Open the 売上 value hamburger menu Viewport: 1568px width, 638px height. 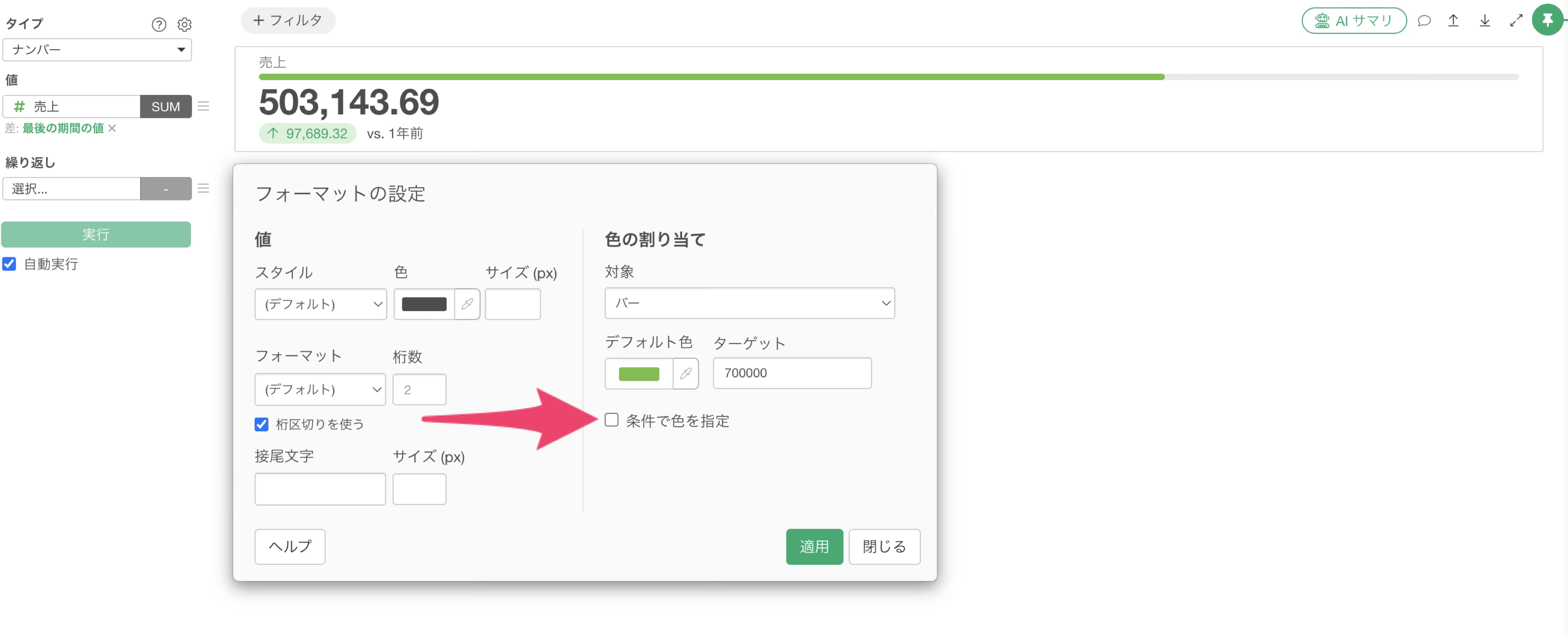[203, 106]
